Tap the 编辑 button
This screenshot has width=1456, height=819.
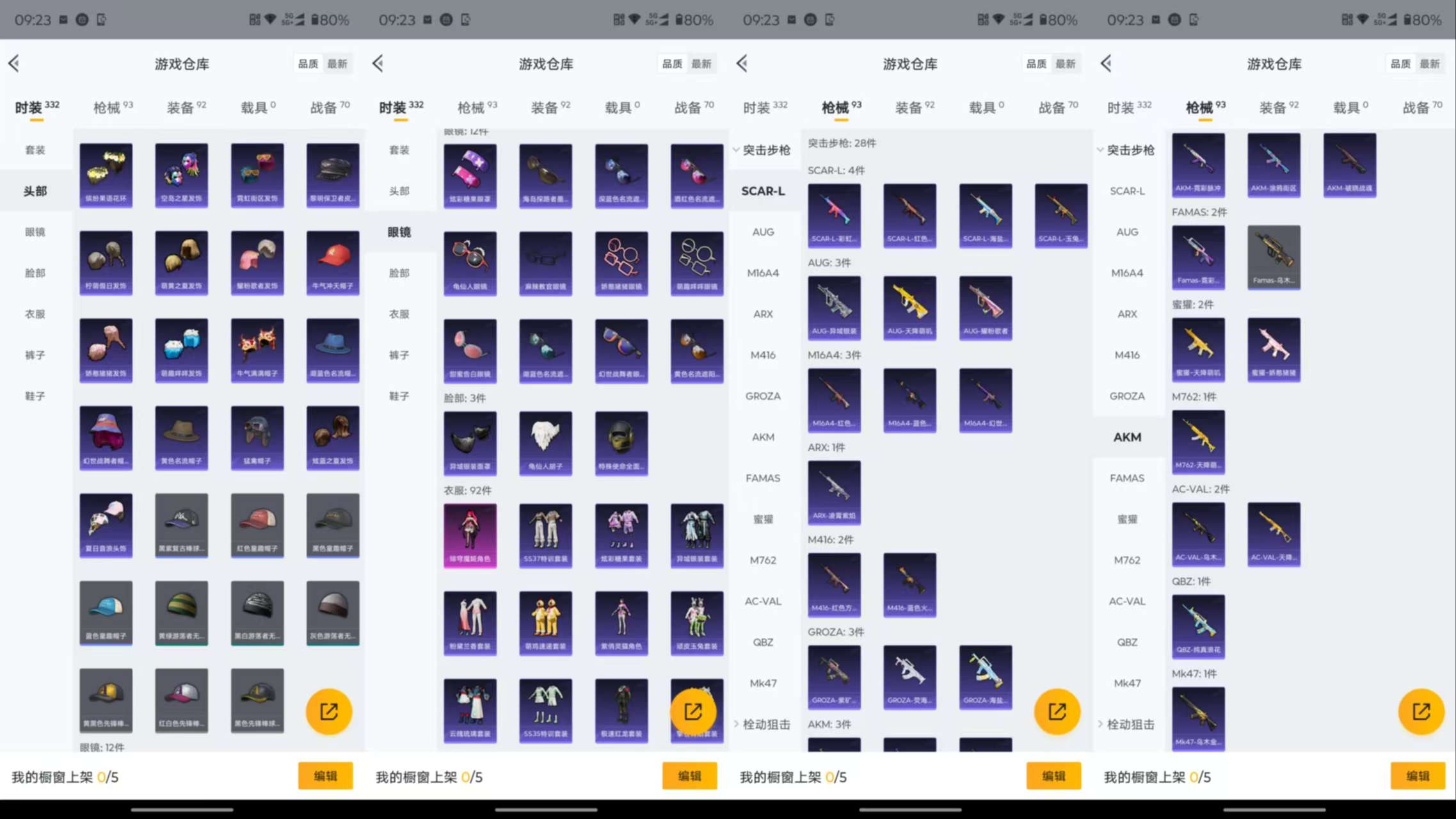pyautogui.click(x=326, y=776)
